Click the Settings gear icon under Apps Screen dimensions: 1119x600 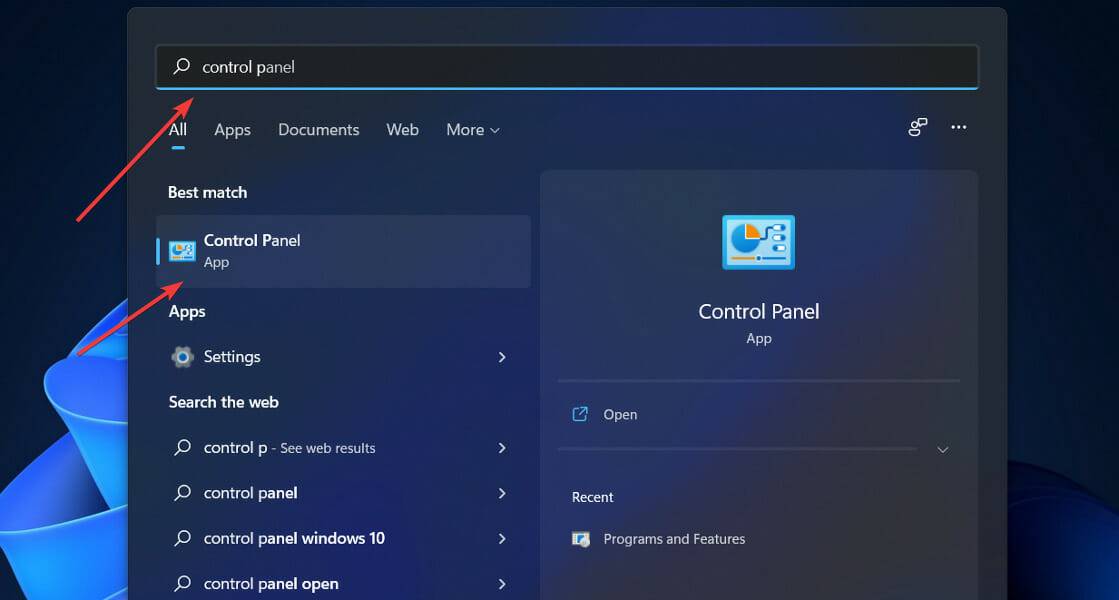click(181, 357)
